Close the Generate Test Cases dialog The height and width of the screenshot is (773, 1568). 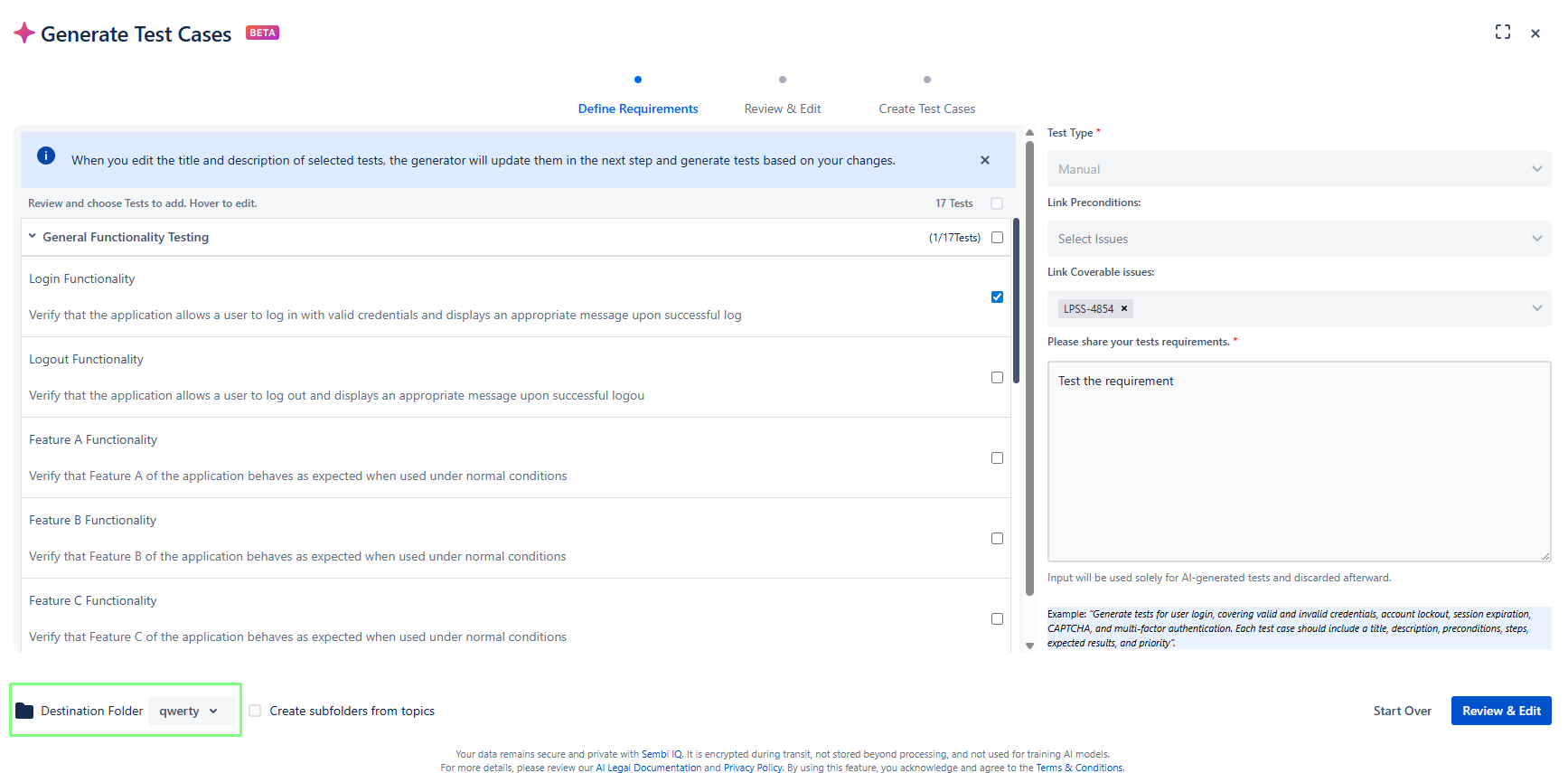tap(1535, 33)
